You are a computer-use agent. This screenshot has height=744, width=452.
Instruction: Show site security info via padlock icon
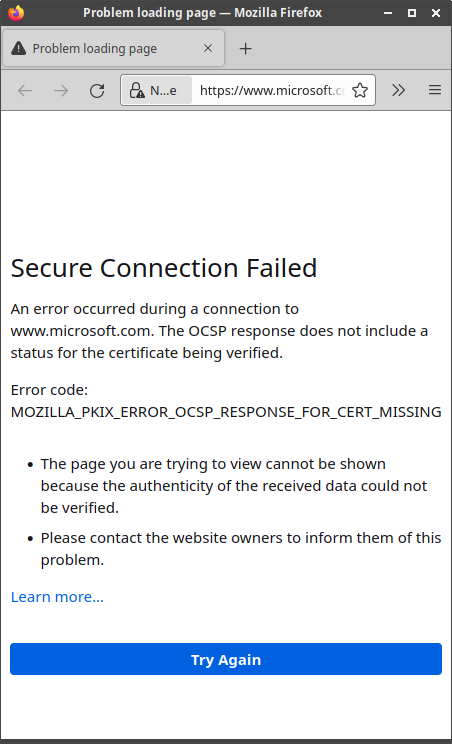[137, 90]
